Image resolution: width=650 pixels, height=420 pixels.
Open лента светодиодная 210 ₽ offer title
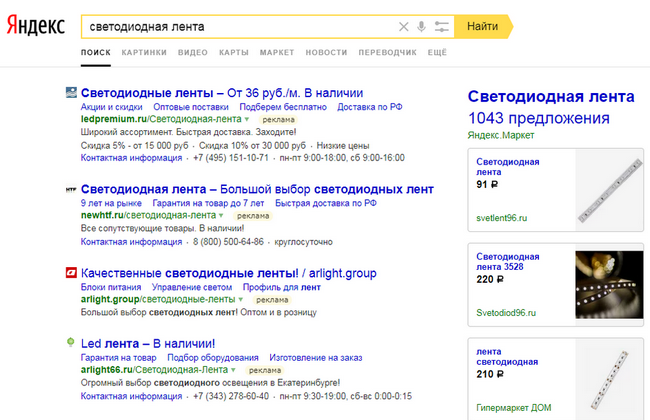click(x=507, y=357)
